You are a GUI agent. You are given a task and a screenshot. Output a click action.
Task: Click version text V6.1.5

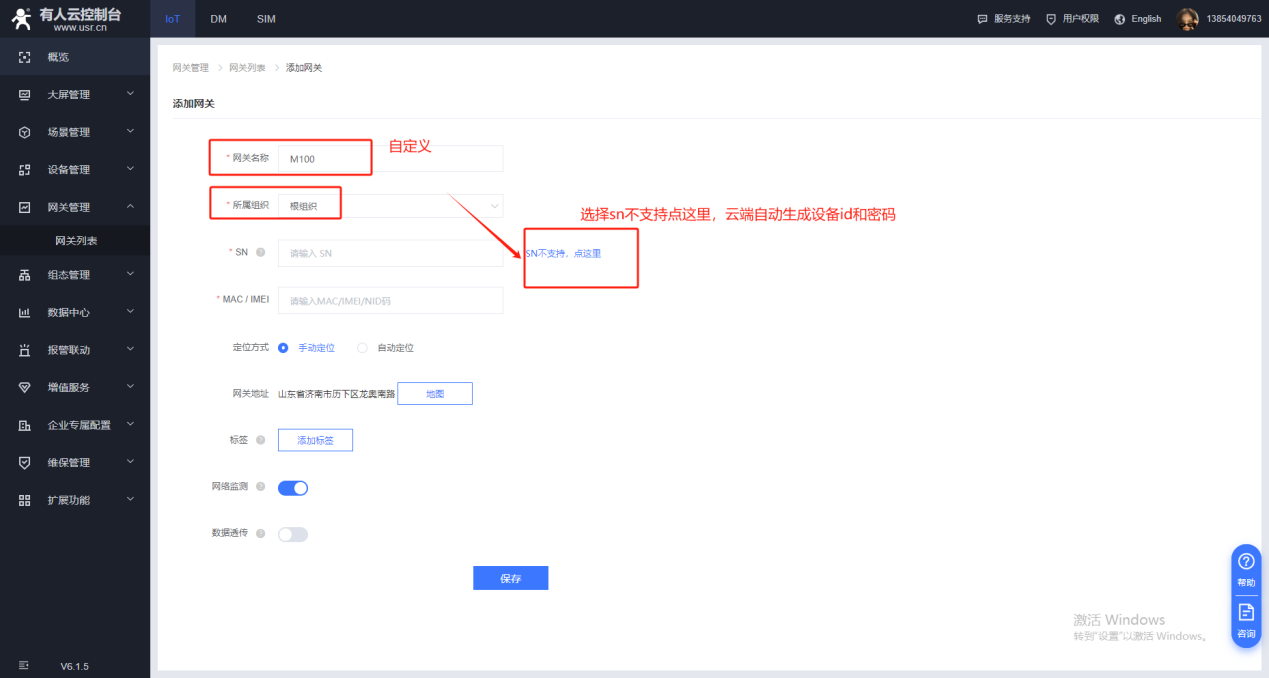coord(75,666)
